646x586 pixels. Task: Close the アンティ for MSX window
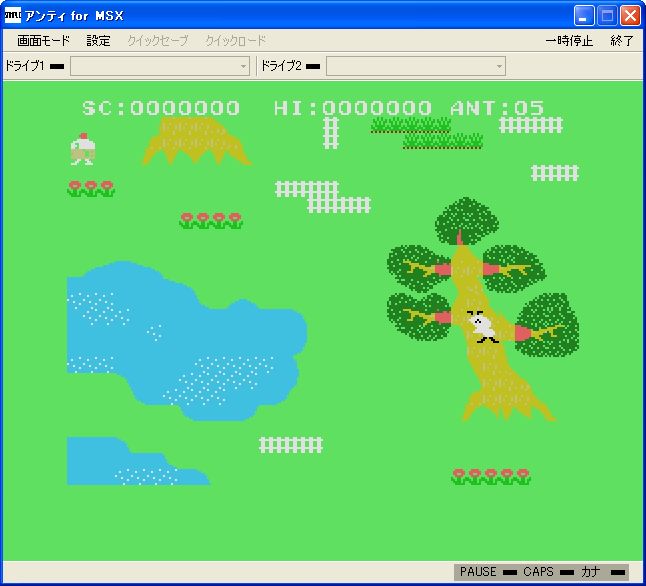[630, 16]
